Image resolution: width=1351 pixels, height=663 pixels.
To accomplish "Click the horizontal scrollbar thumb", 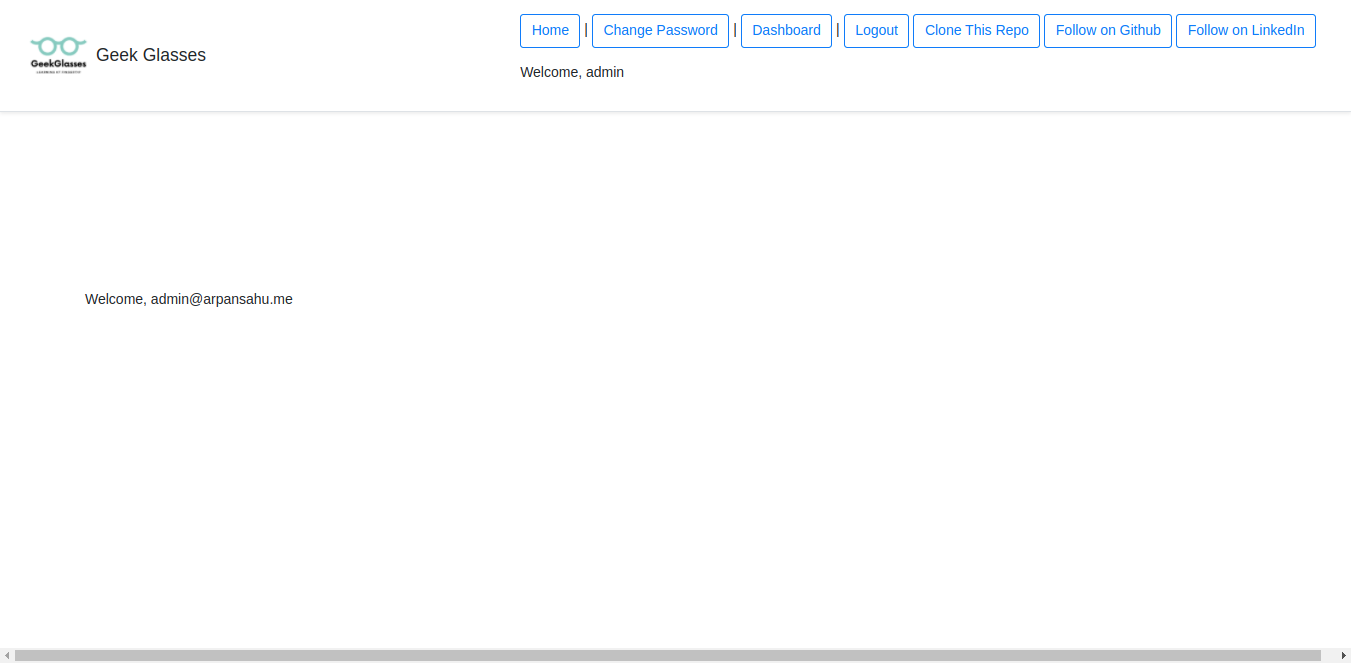I will click(667, 656).
